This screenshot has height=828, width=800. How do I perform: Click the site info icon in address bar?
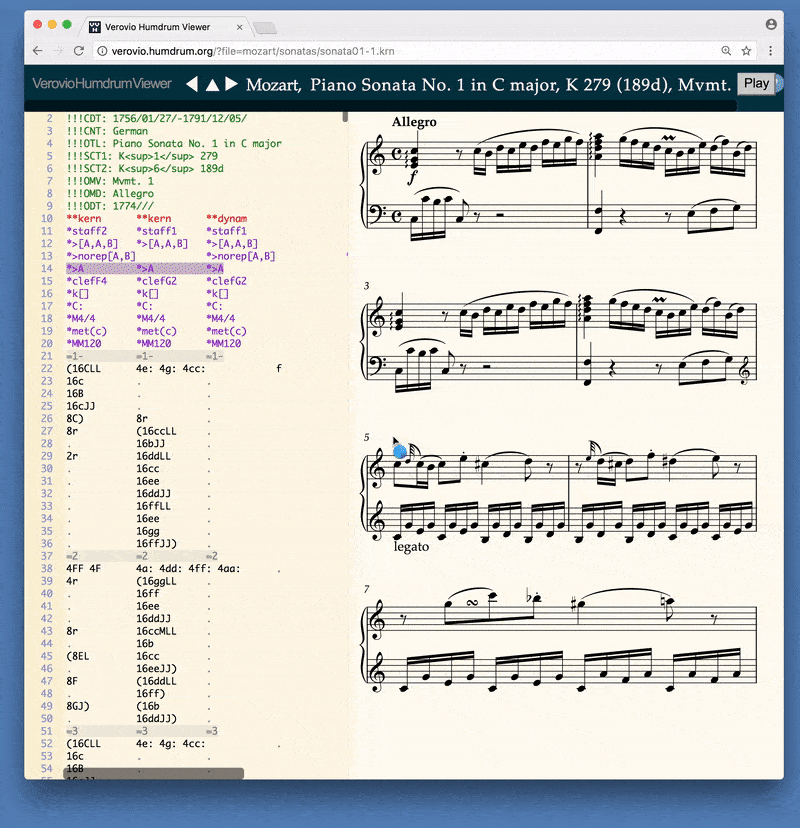tap(102, 51)
